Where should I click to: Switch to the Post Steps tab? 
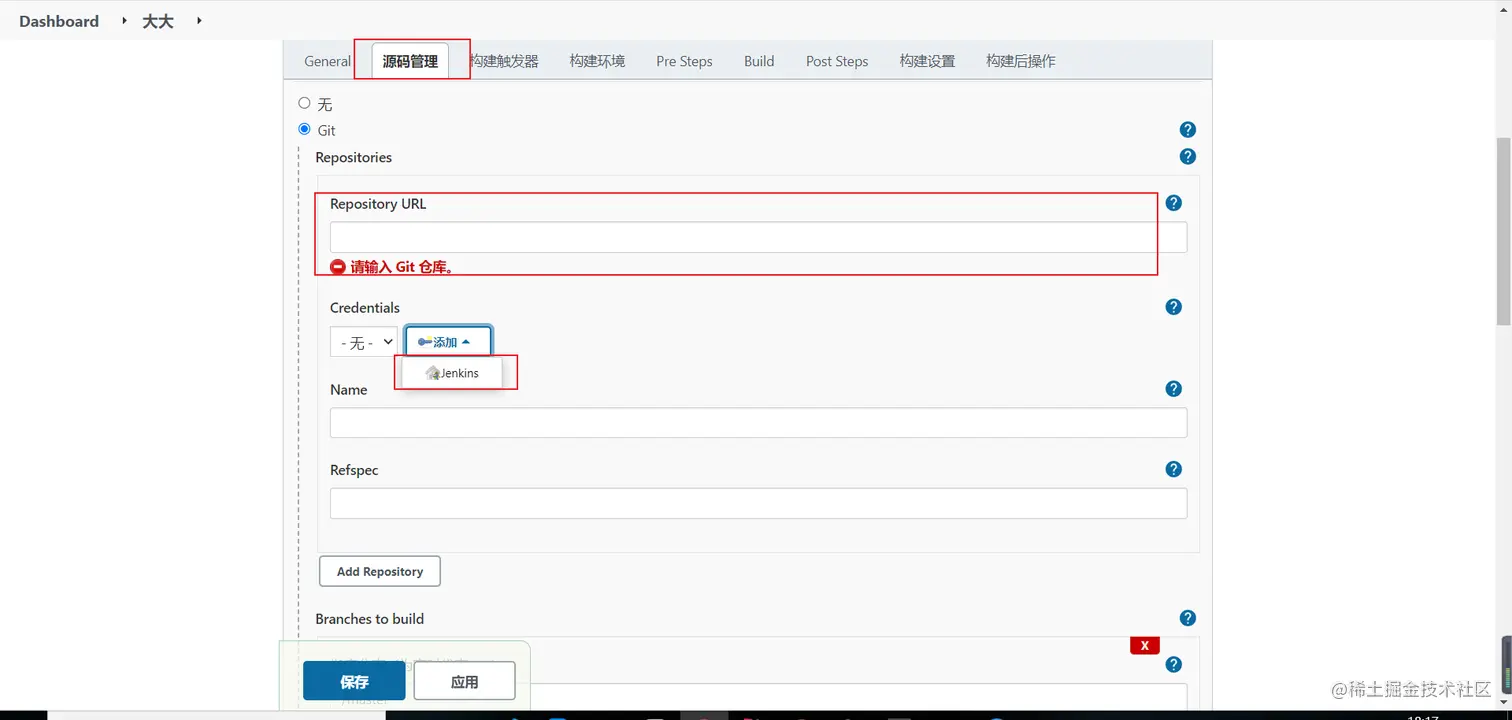point(837,61)
